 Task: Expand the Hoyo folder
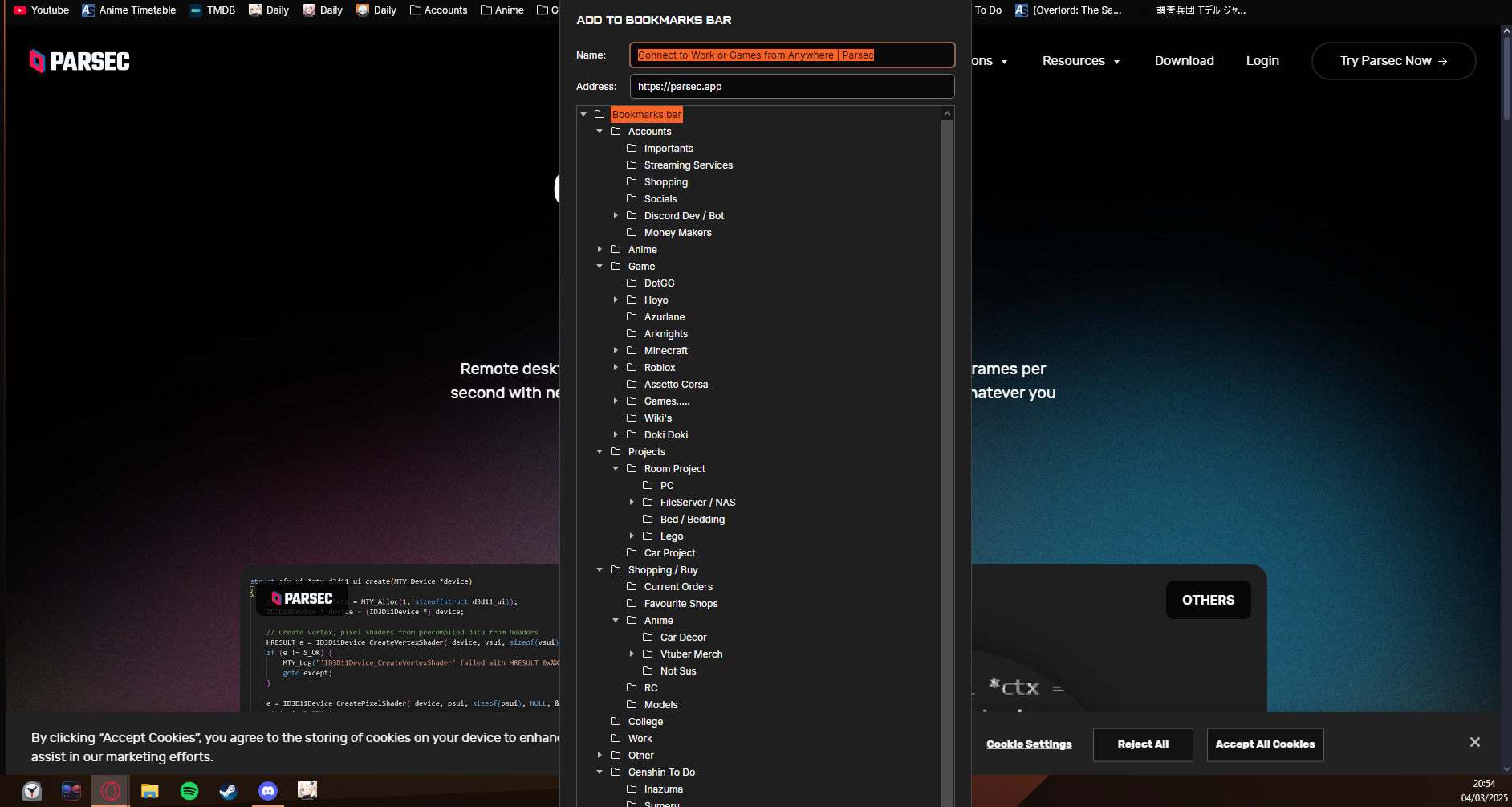tap(616, 300)
